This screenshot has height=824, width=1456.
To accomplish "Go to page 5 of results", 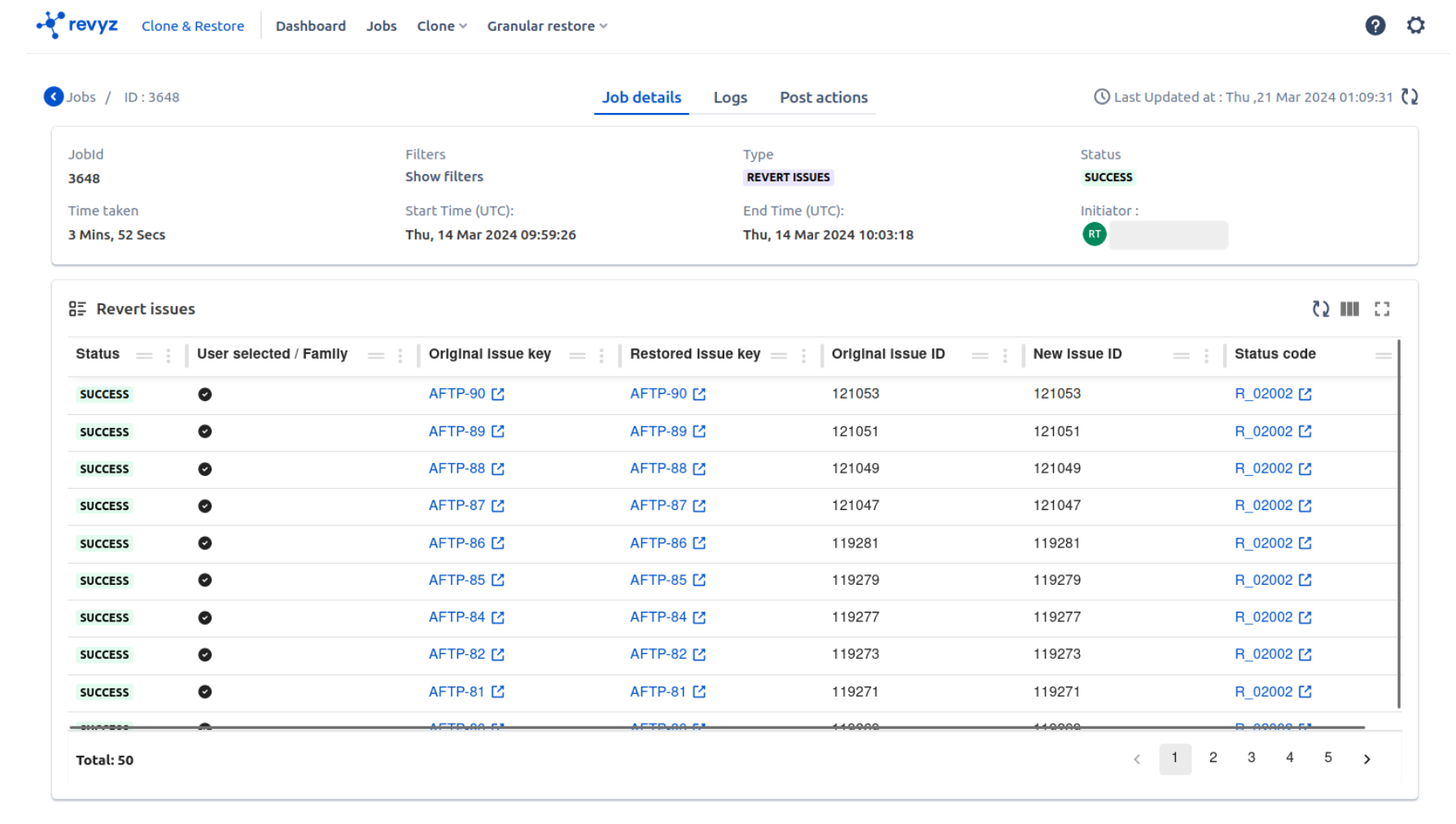I will pos(1327,758).
